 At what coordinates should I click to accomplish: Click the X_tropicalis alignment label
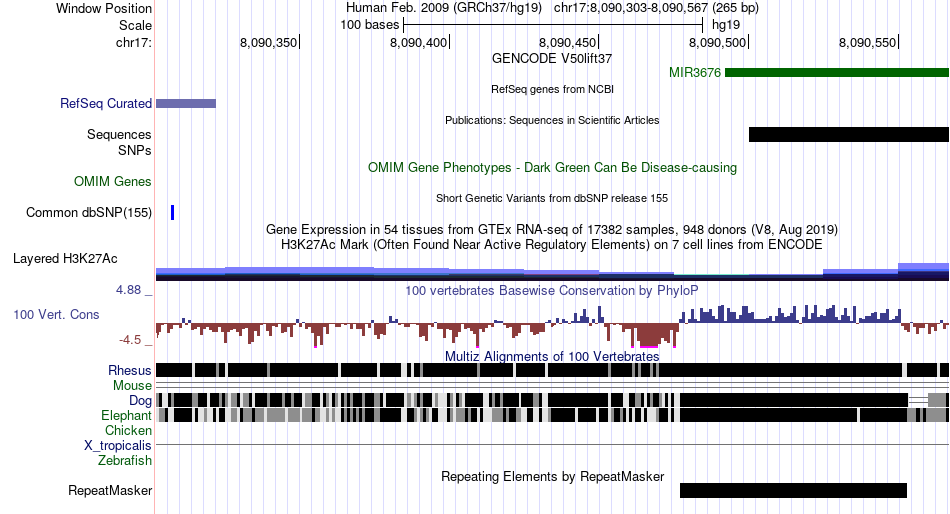(x=118, y=446)
